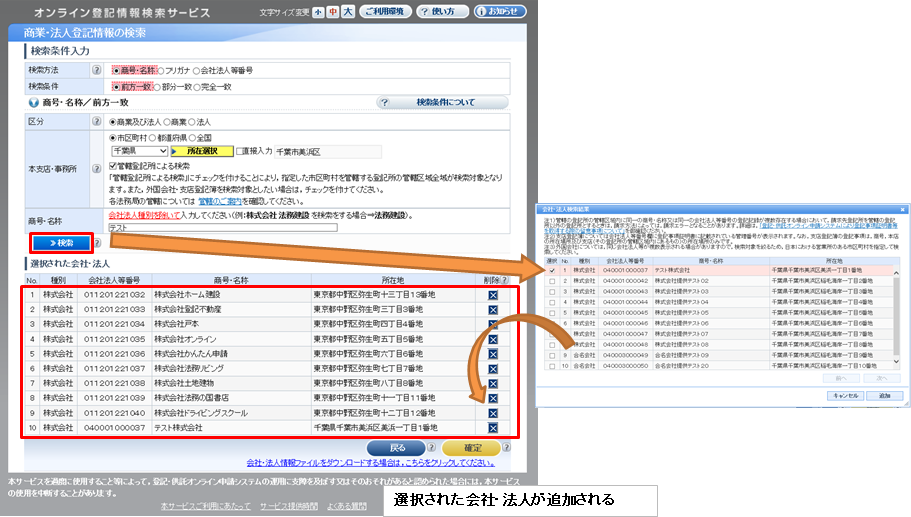Delete row 株式会社ドライビングスクール
This screenshot has width=911, height=517.
(493, 413)
